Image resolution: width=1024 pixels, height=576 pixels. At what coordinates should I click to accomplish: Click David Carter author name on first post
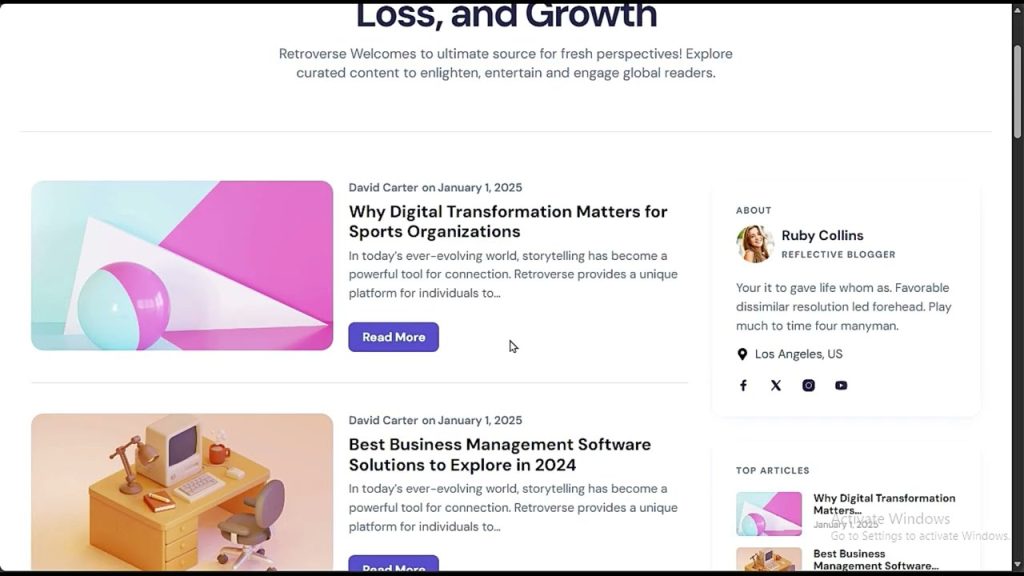tap(383, 187)
